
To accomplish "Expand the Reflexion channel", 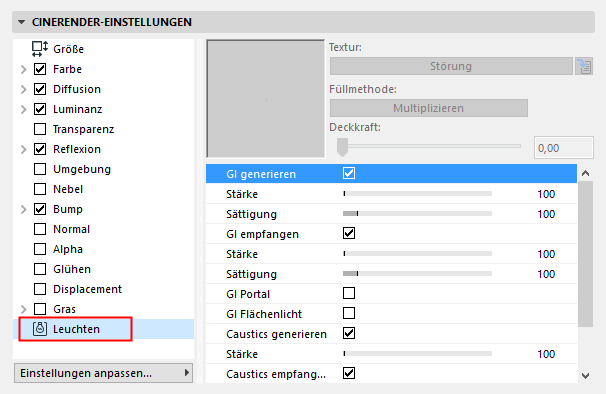I will click(24, 149).
